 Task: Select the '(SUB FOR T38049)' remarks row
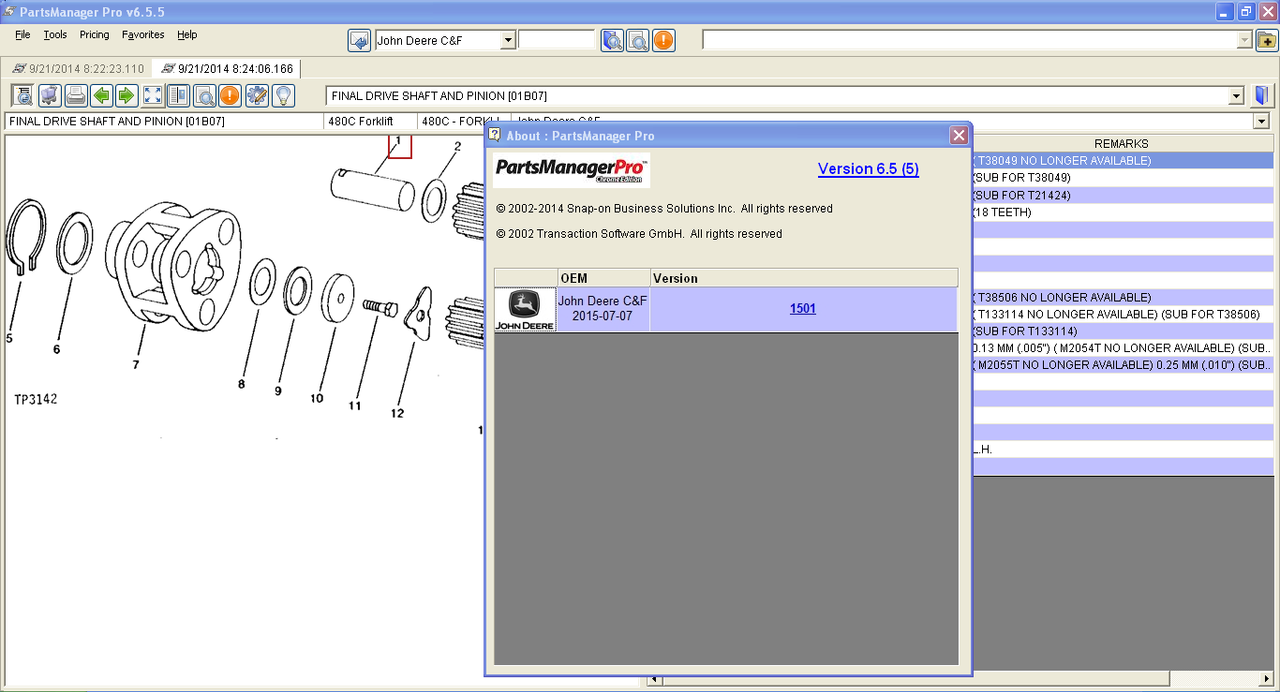point(1121,177)
